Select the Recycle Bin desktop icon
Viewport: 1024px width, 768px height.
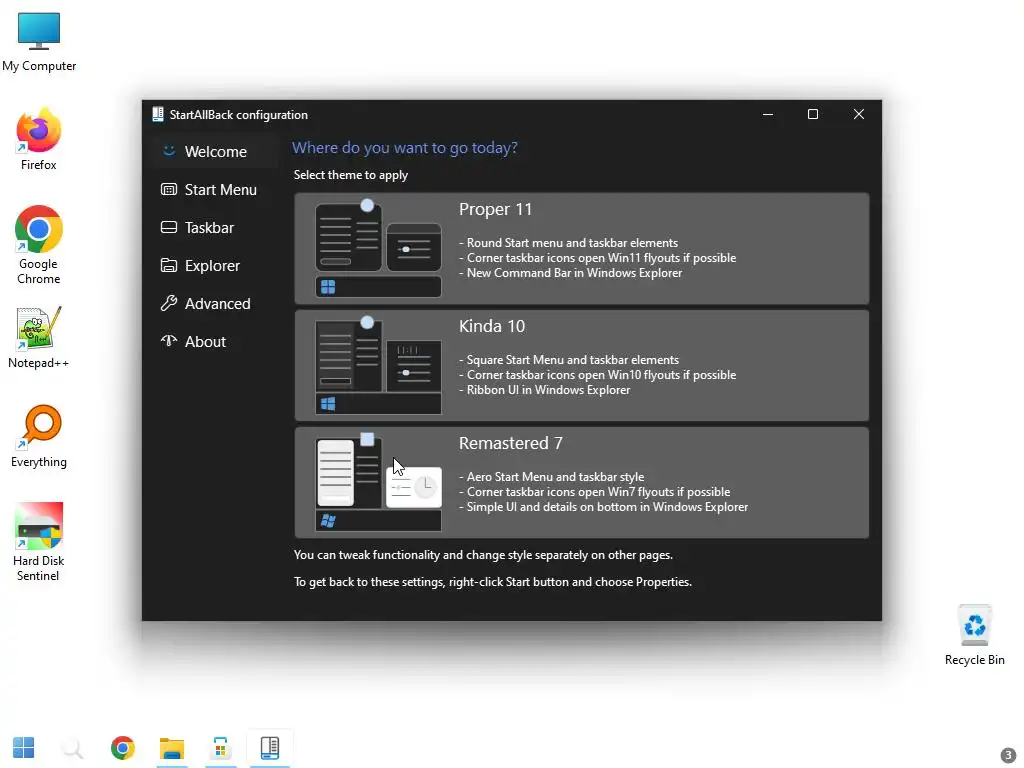coord(974,635)
